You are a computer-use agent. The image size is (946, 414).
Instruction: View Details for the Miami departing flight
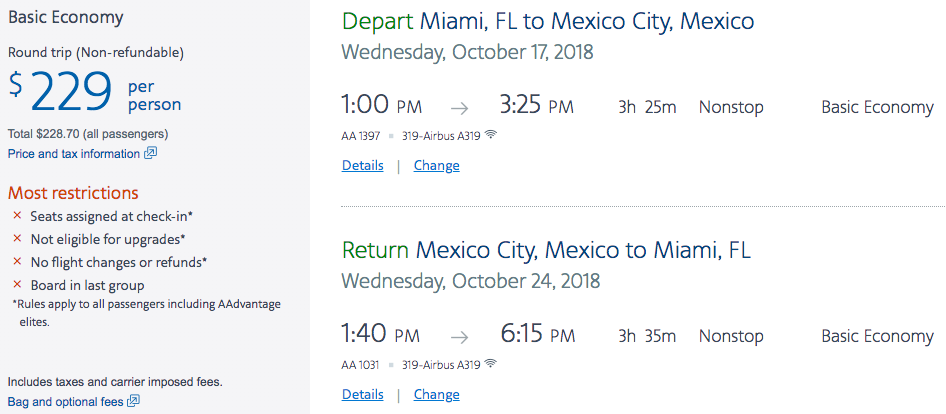coord(362,166)
